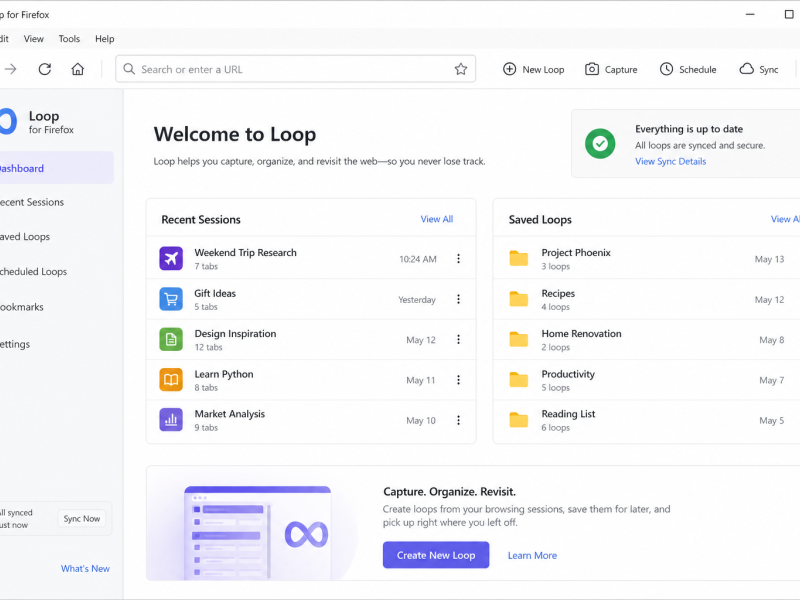Open the View menu
This screenshot has height=600, width=800.
pyautogui.click(x=34, y=39)
